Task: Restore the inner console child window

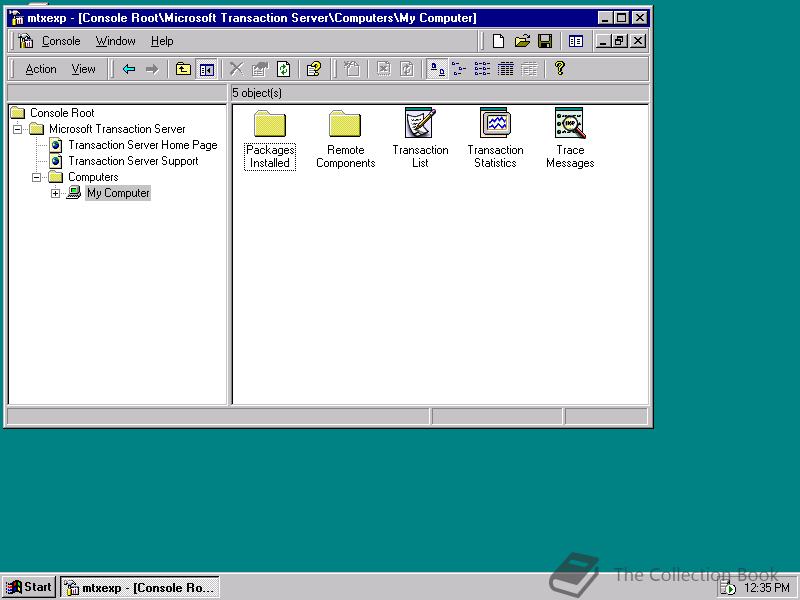Action: tap(620, 41)
